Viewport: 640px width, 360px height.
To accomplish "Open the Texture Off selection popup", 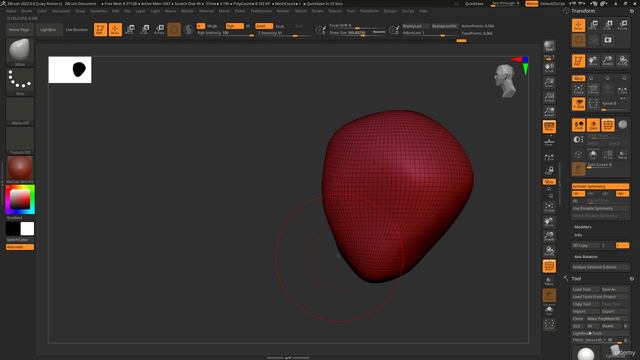I will point(20,140).
